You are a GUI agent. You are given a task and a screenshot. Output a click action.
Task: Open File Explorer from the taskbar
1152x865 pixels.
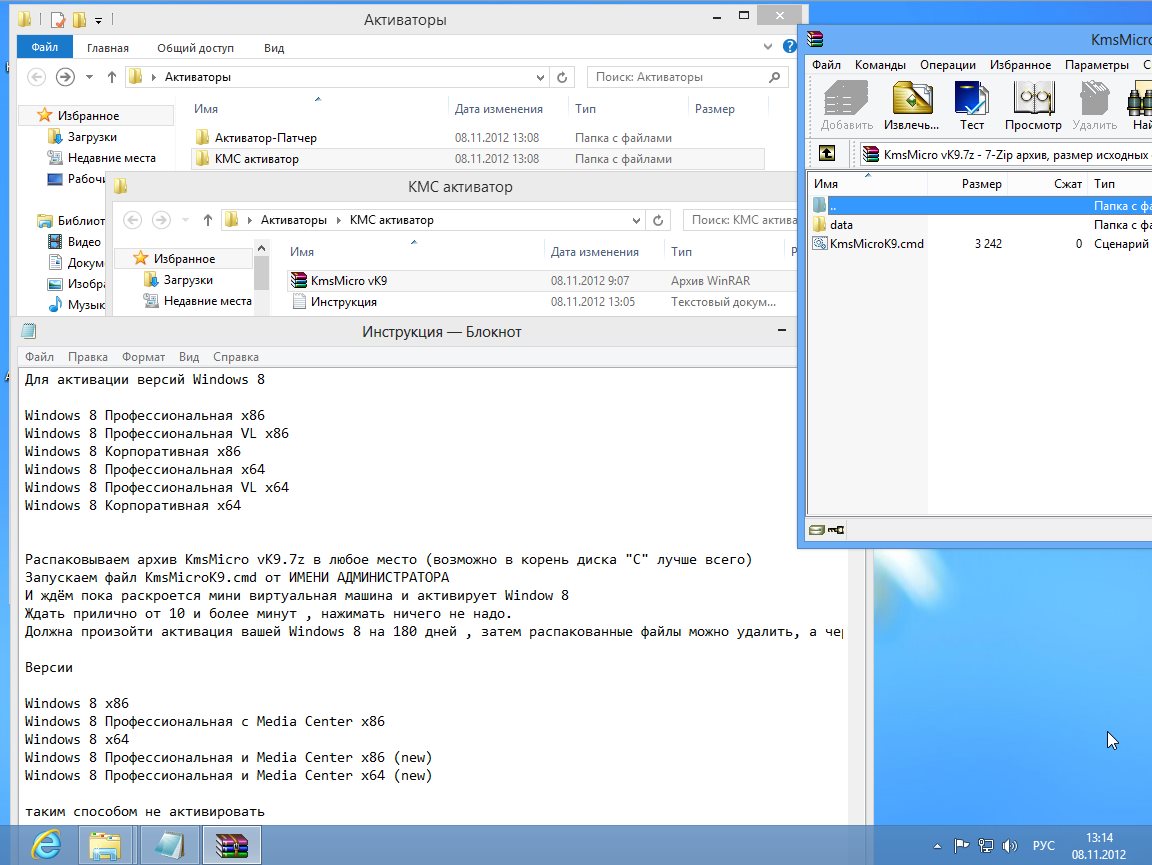105,845
